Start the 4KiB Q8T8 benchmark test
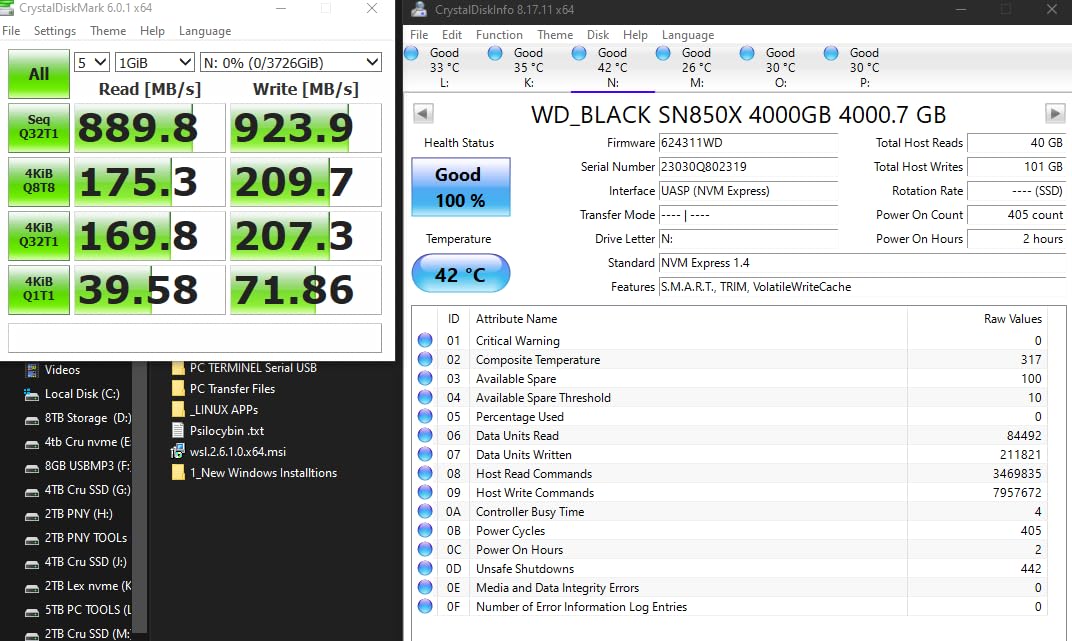1072x641 pixels. click(39, 182)
